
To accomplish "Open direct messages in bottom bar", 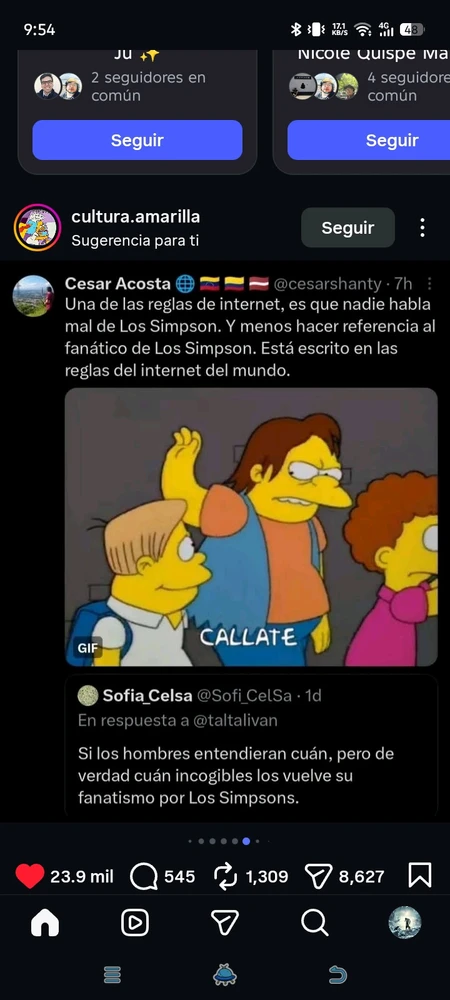I will pos(225,922).
